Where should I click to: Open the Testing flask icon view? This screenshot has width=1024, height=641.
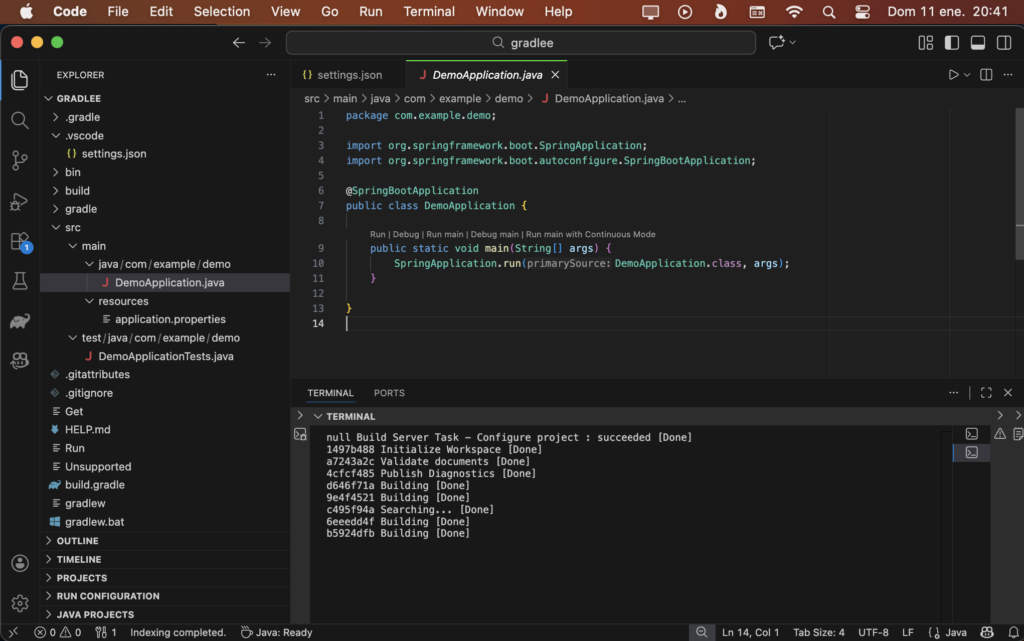point(19,281)
